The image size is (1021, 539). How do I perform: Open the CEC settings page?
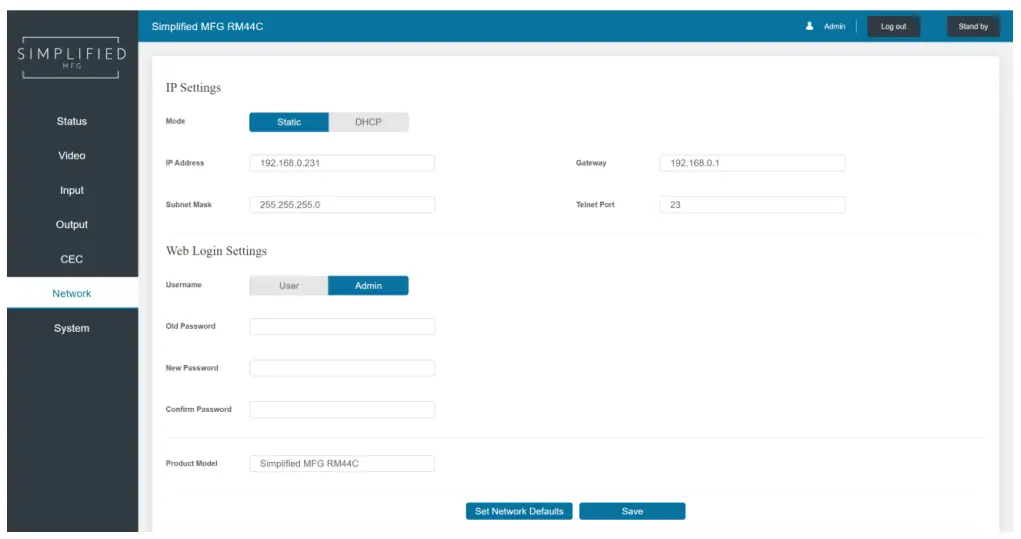pos(72,259)
